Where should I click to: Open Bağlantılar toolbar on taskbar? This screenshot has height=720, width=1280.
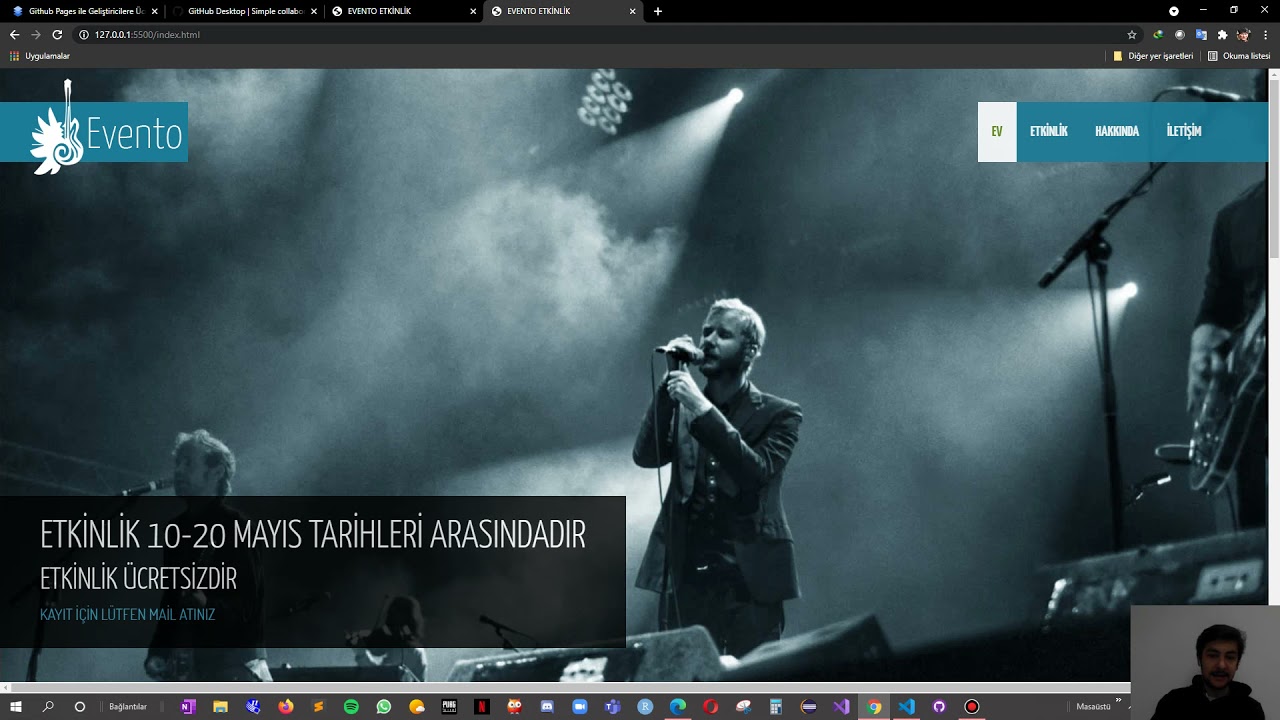128,706
